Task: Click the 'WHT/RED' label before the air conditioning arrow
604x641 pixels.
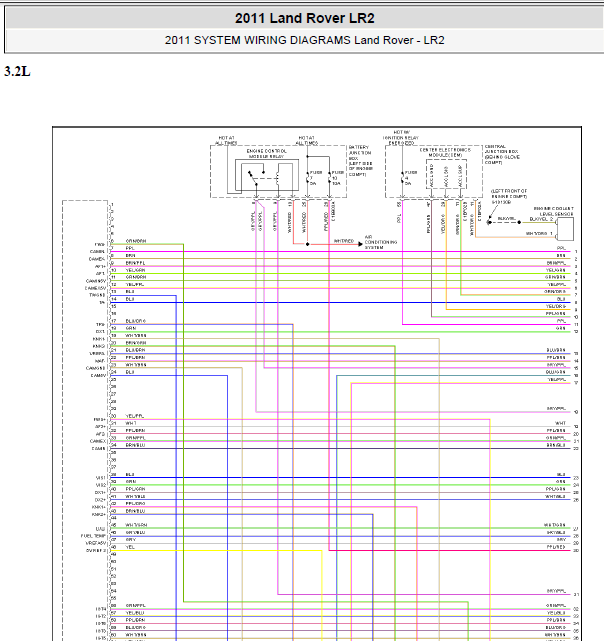Action: point(344,241)
